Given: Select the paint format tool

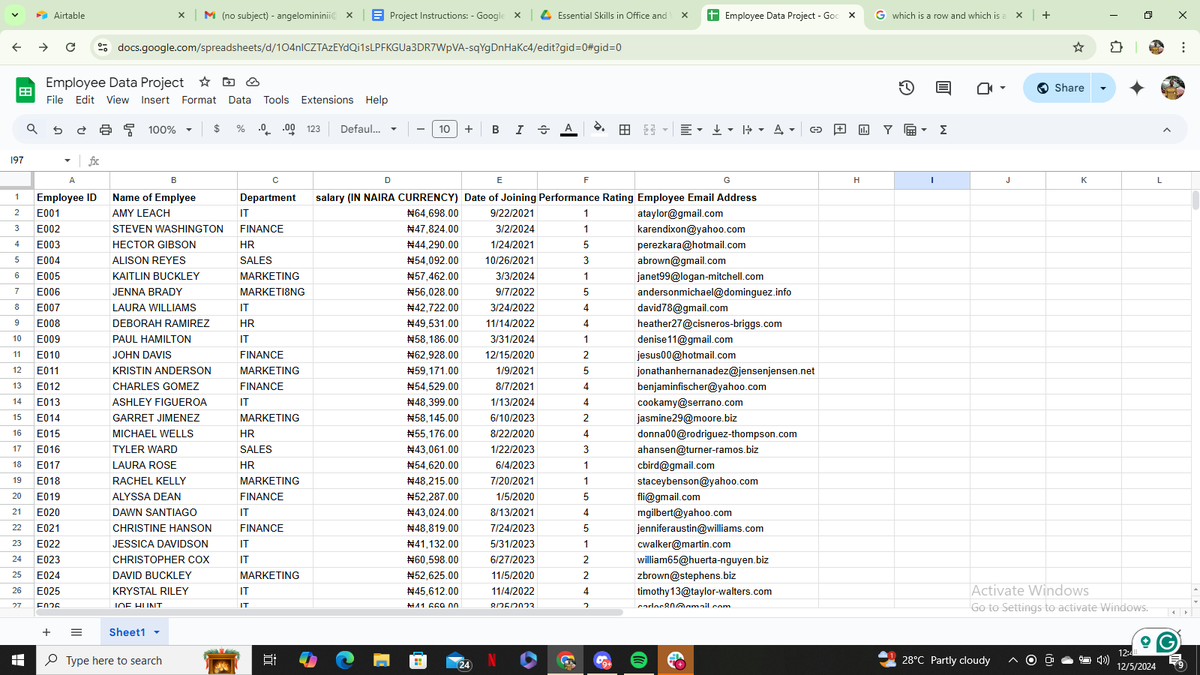Looking at the screenshot, I should click(x=128, y=129).
